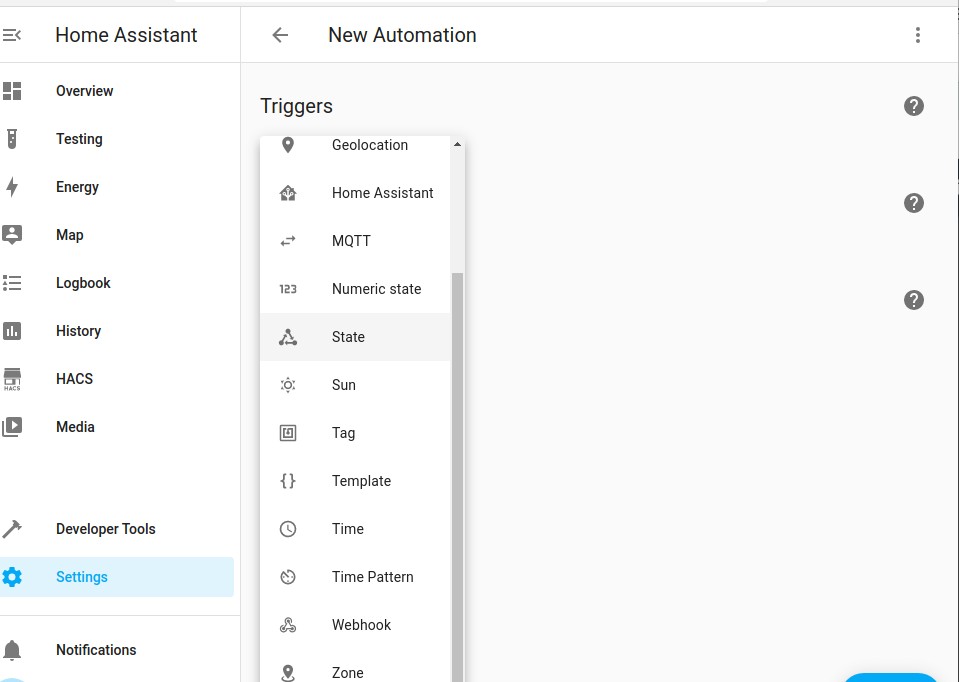This screenshot has height=682, width=959.
Task: Collapse the sidebar with hamburger icon
Action: [12, 35]
